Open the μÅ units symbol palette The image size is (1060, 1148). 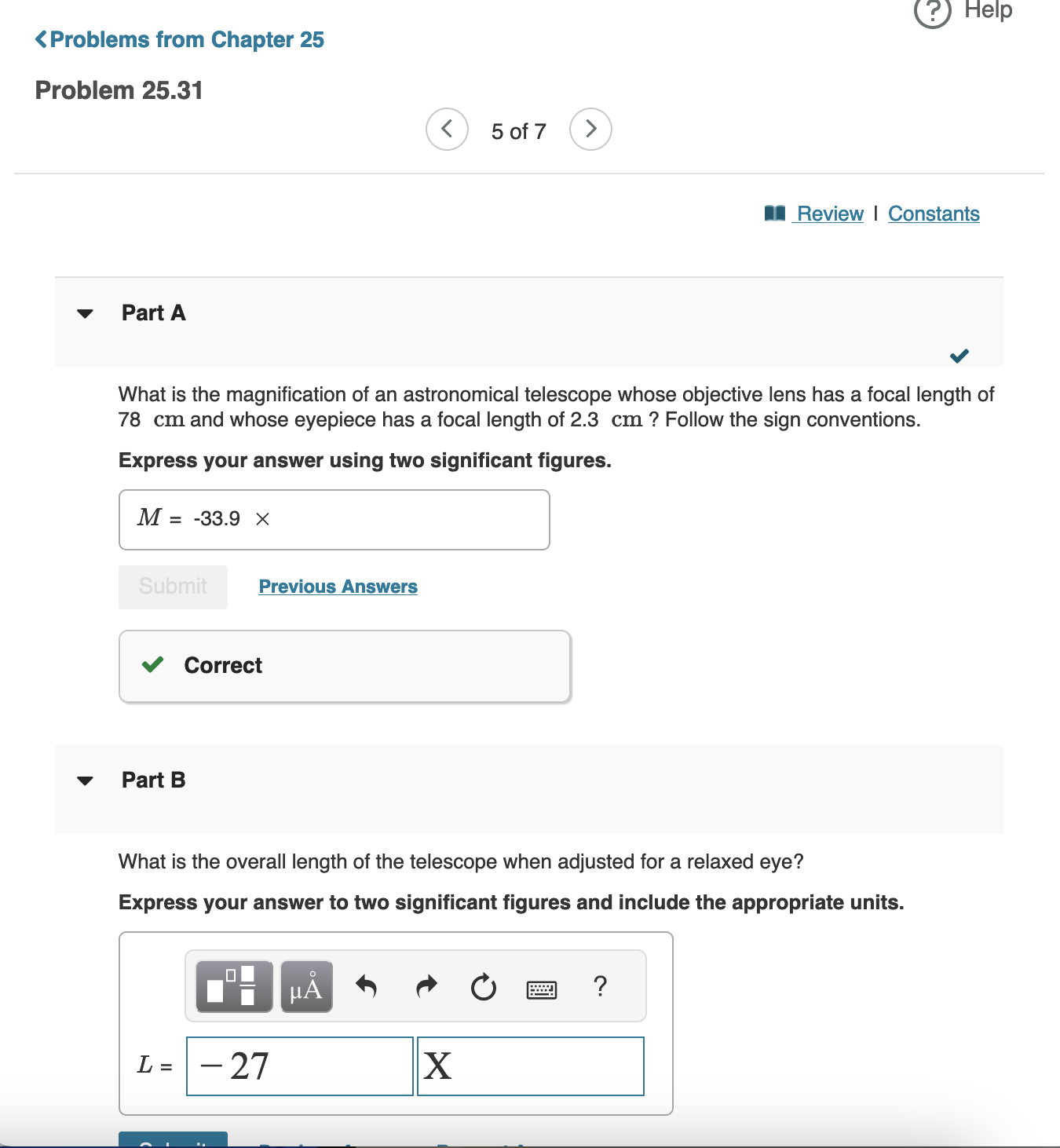(x=305, y=986)
